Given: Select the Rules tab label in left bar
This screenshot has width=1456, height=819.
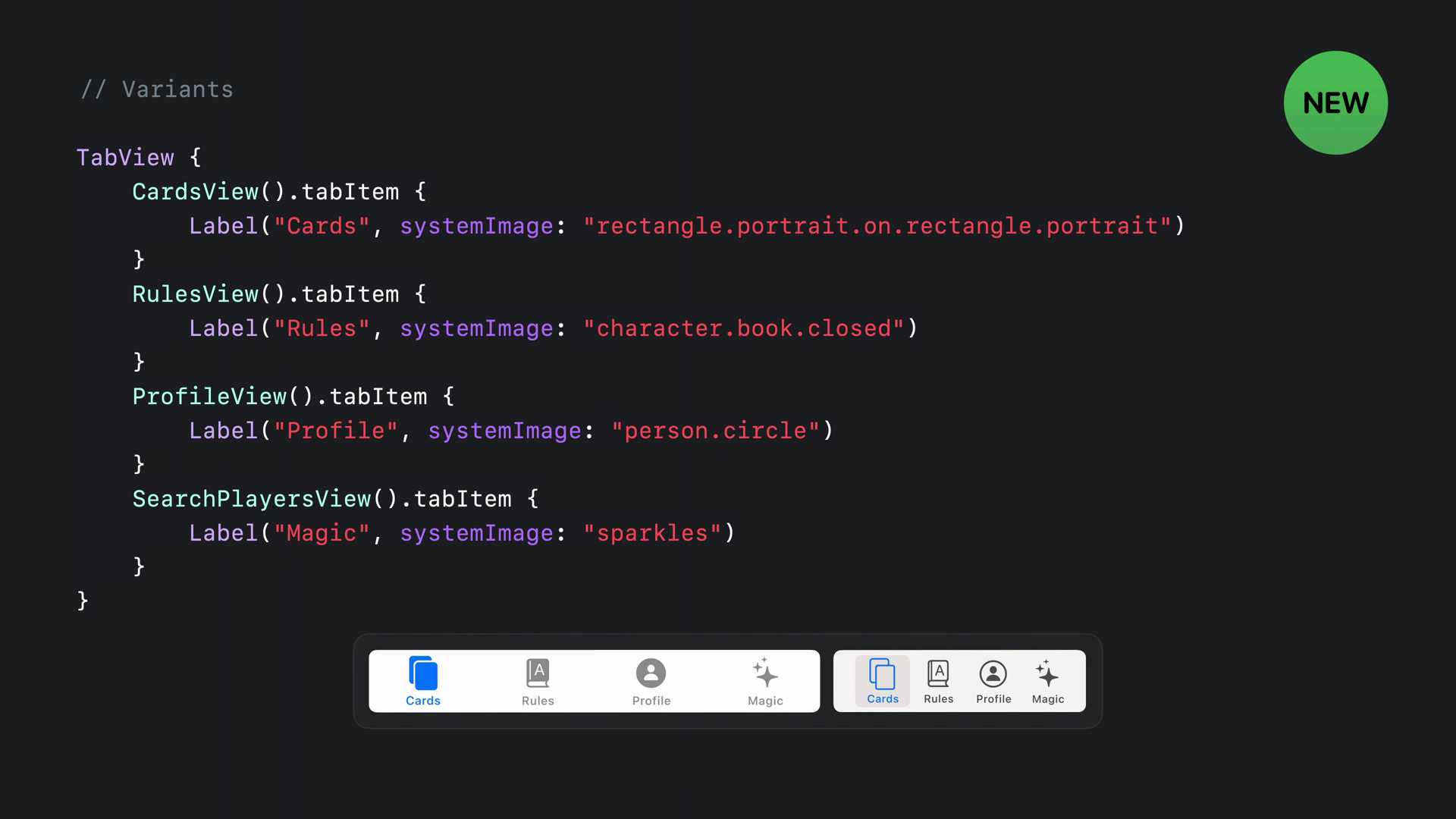Looking at the screenshot, I should tap(538, 701).
